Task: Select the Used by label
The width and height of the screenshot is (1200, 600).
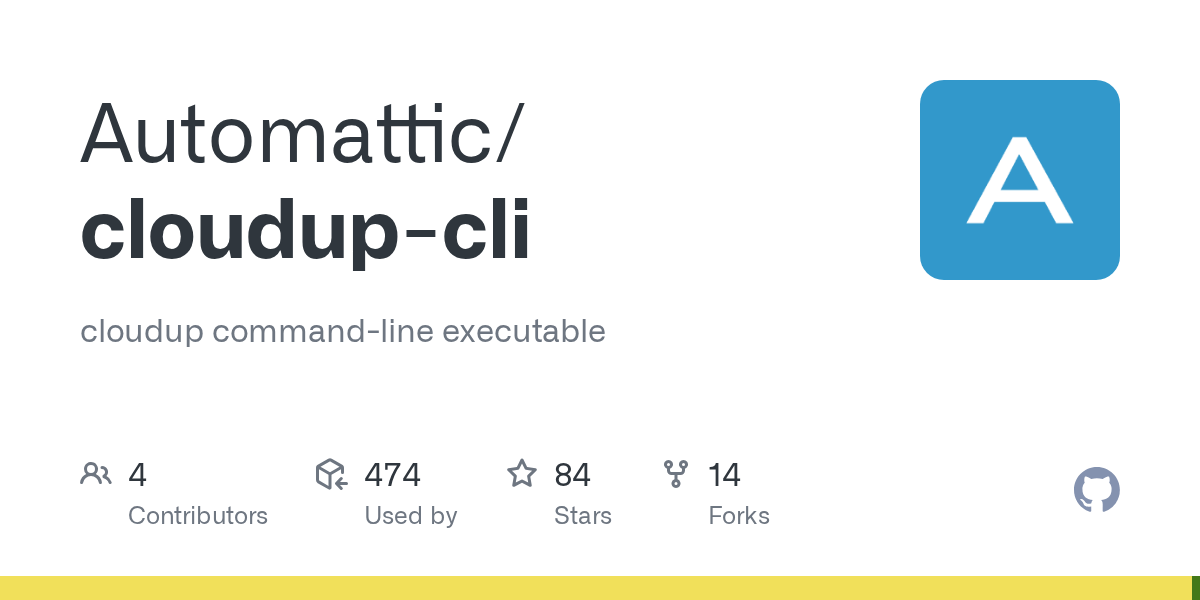Action: pos(411,516)
